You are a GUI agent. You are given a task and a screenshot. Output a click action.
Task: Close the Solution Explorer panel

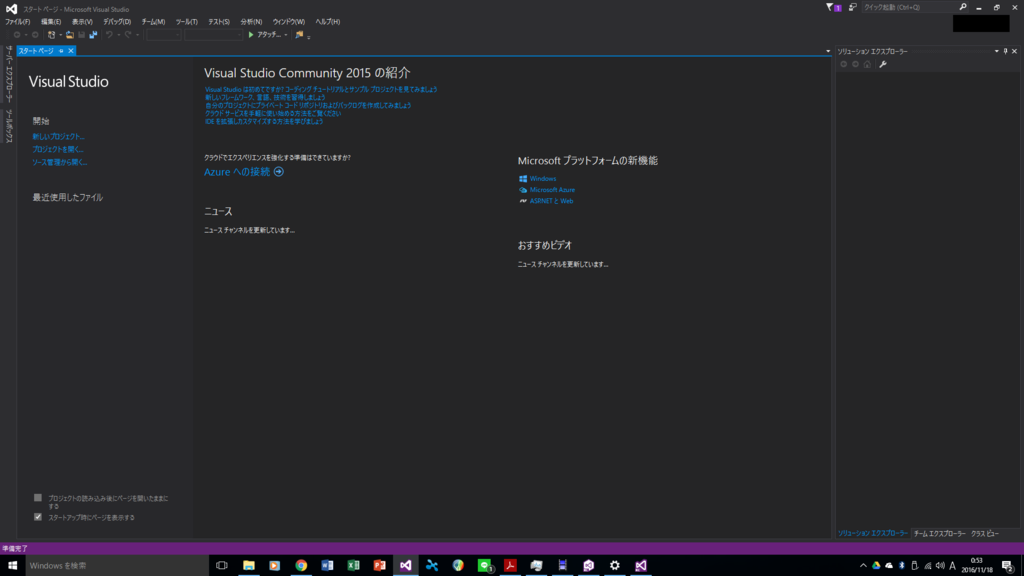(1014, 51)
